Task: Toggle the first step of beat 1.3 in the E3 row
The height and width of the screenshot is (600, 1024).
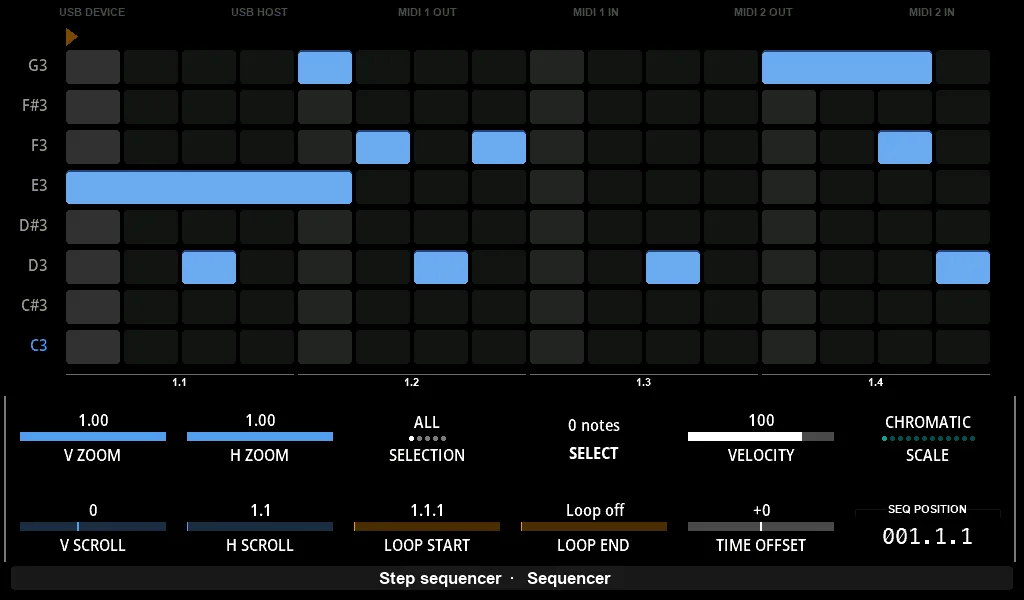Action: [x=557, y=187]
